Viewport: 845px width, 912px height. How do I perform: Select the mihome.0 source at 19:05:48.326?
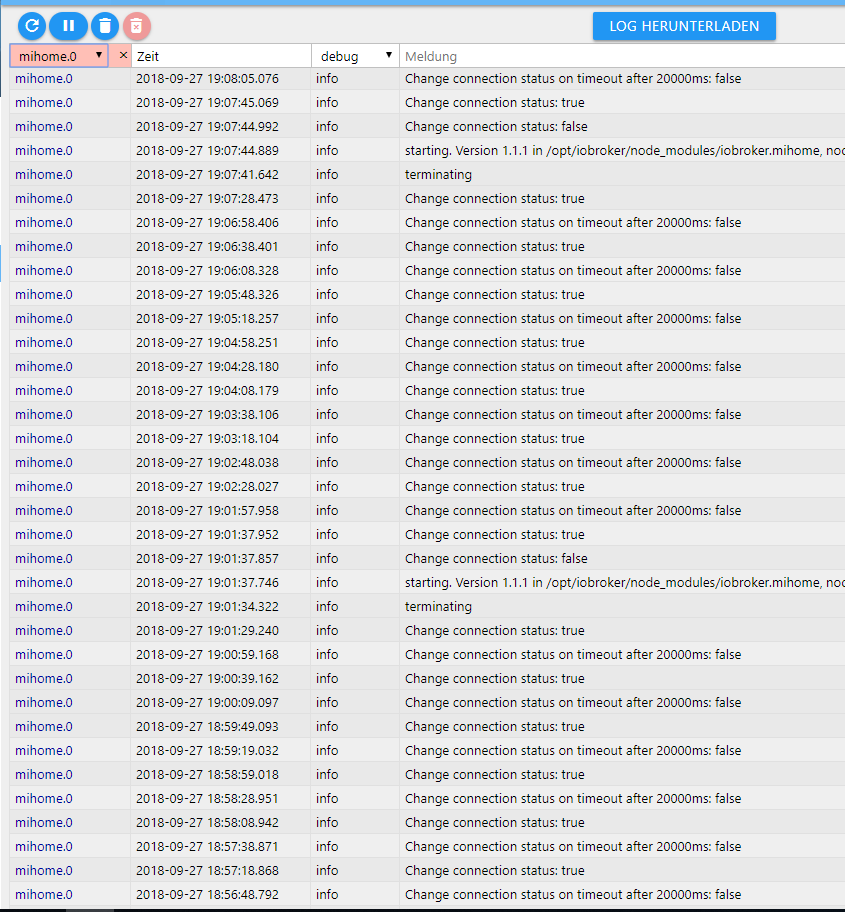pyautogui.click(x=44, y=295)
